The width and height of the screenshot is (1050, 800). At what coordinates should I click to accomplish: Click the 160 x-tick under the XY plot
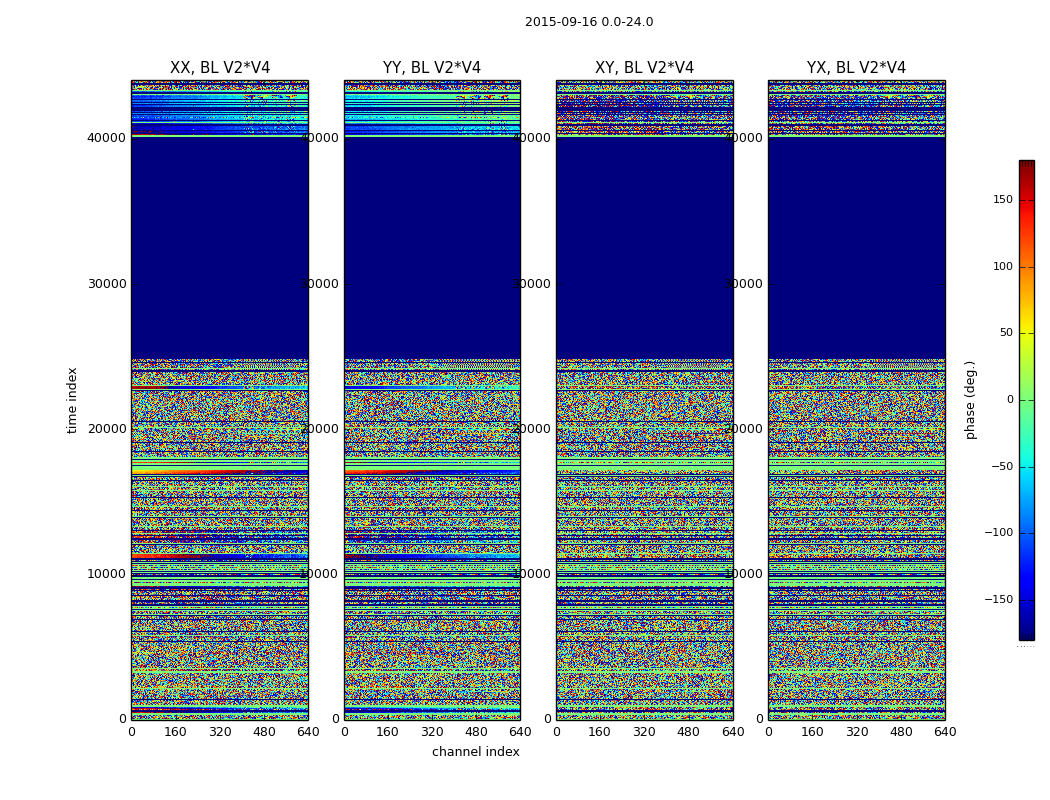click(x=599, y=732)
